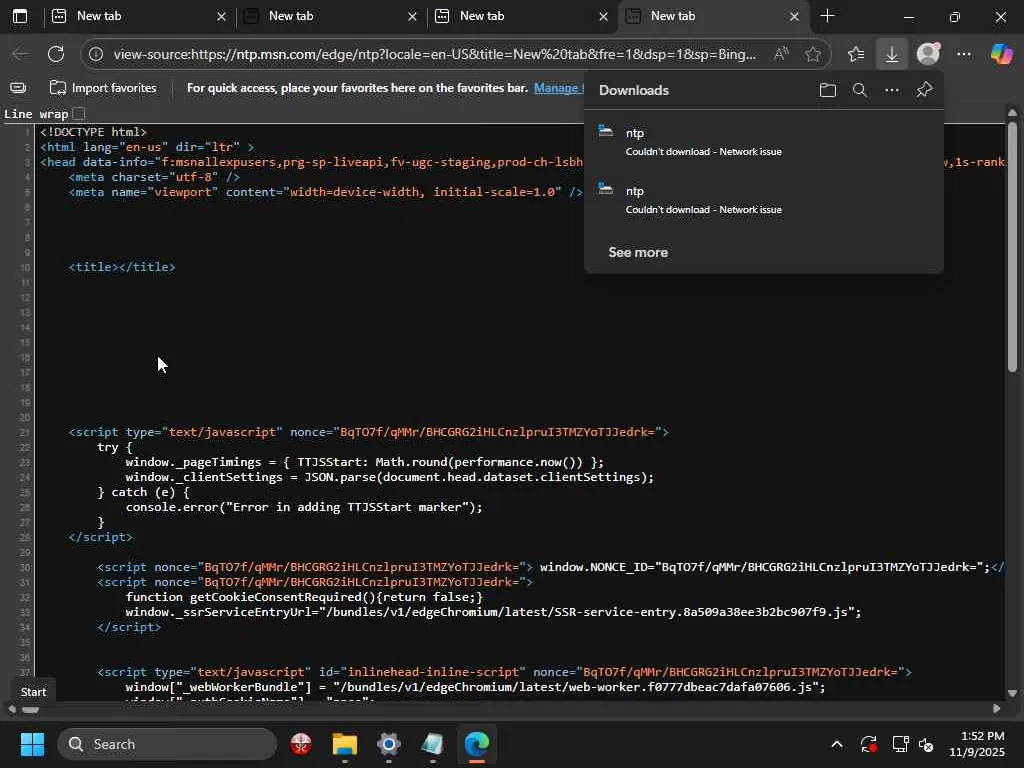Close the active fourth New tab

(x=794, y=16)
